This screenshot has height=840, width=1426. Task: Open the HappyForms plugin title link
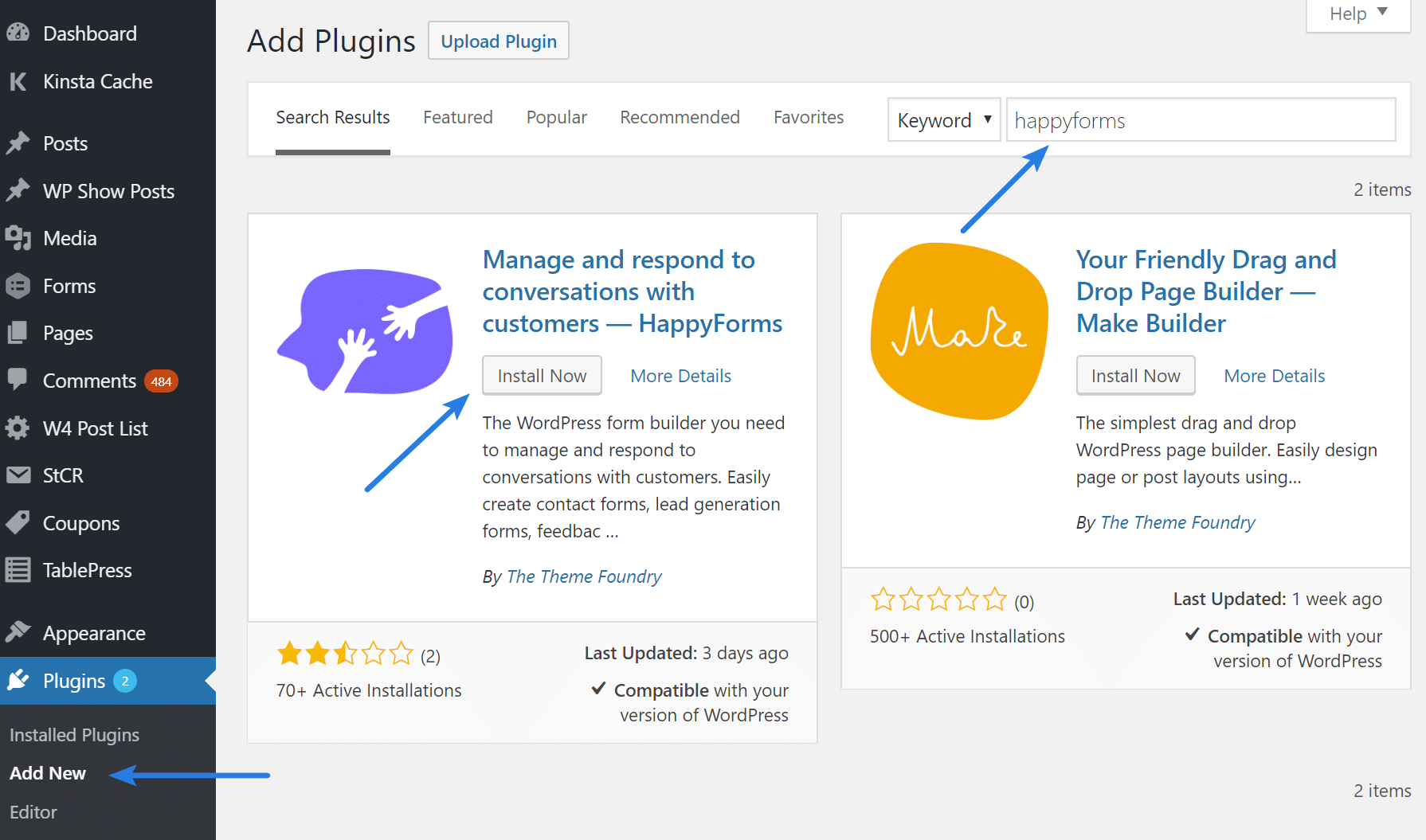tap(633, 291)
